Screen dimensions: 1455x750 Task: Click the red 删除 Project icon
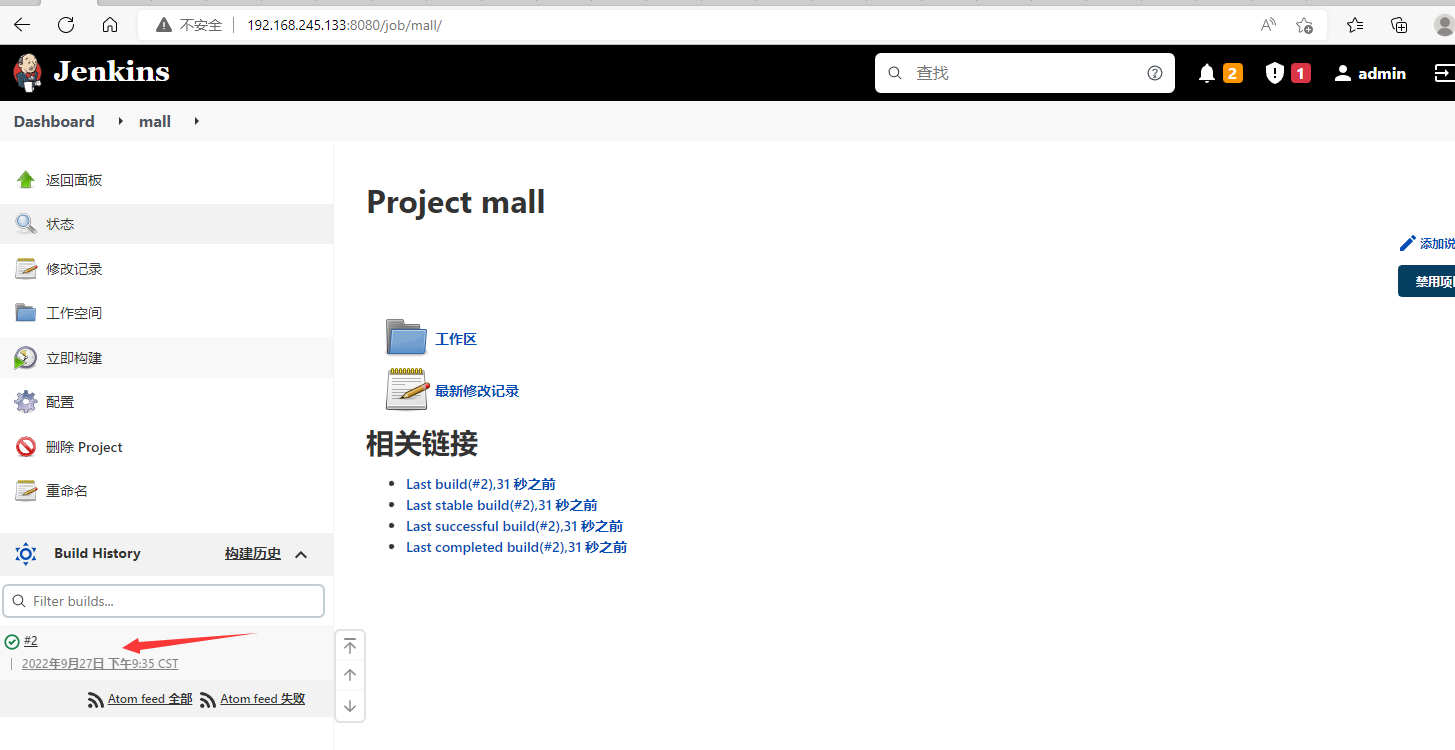[26, 447]
